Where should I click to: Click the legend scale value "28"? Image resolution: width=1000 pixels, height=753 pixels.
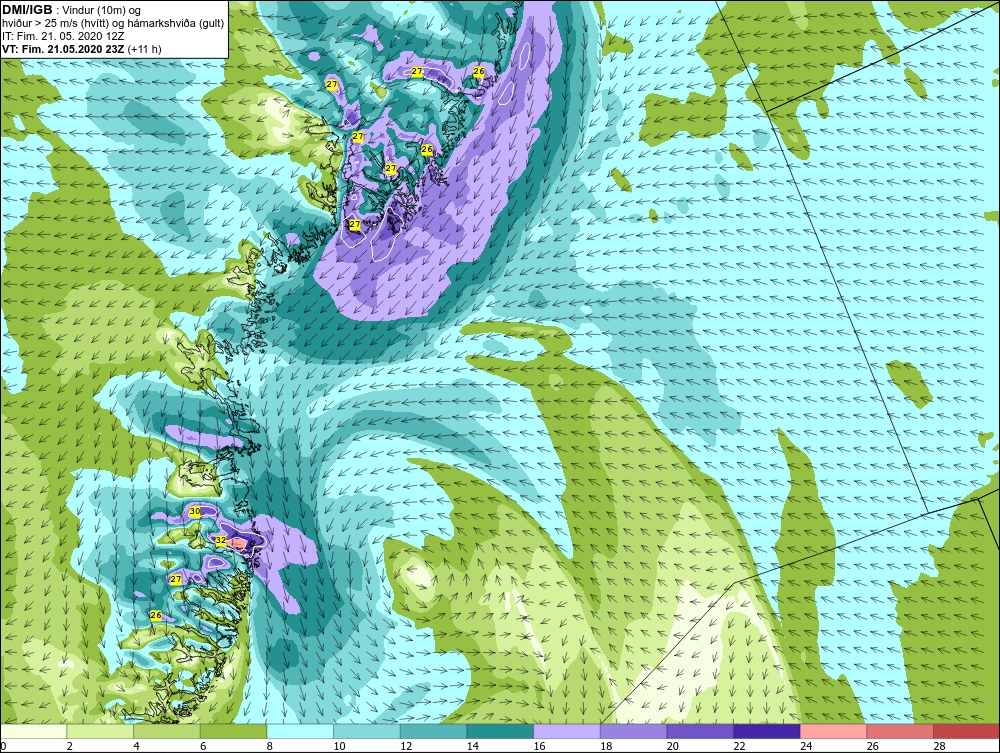(x=939, y=746)
